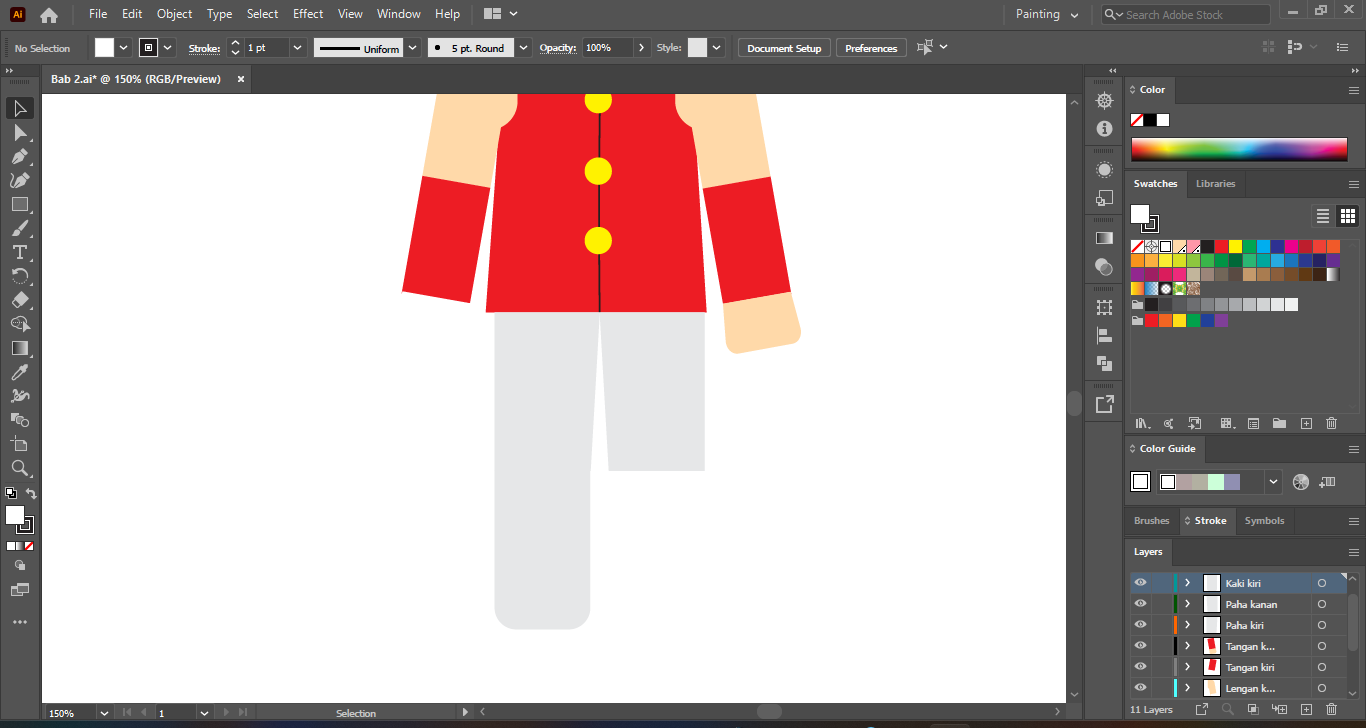Open Edit Toolbar three-dots button
The image size is (1366, 728).
[x=19, y=622]
